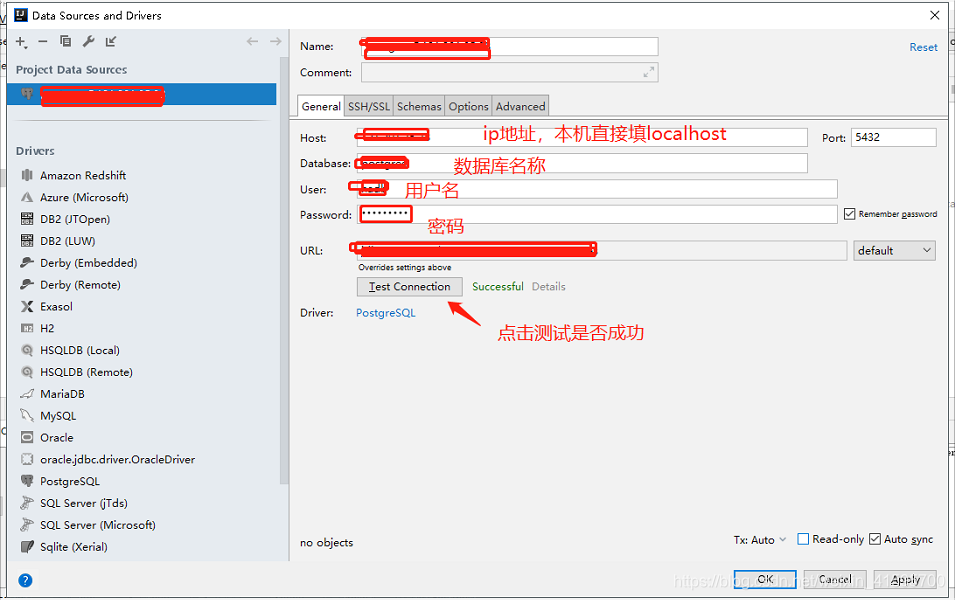955x600 pixels.
Task: Duplicate the selected data source
Action: (x=65, y=41)
